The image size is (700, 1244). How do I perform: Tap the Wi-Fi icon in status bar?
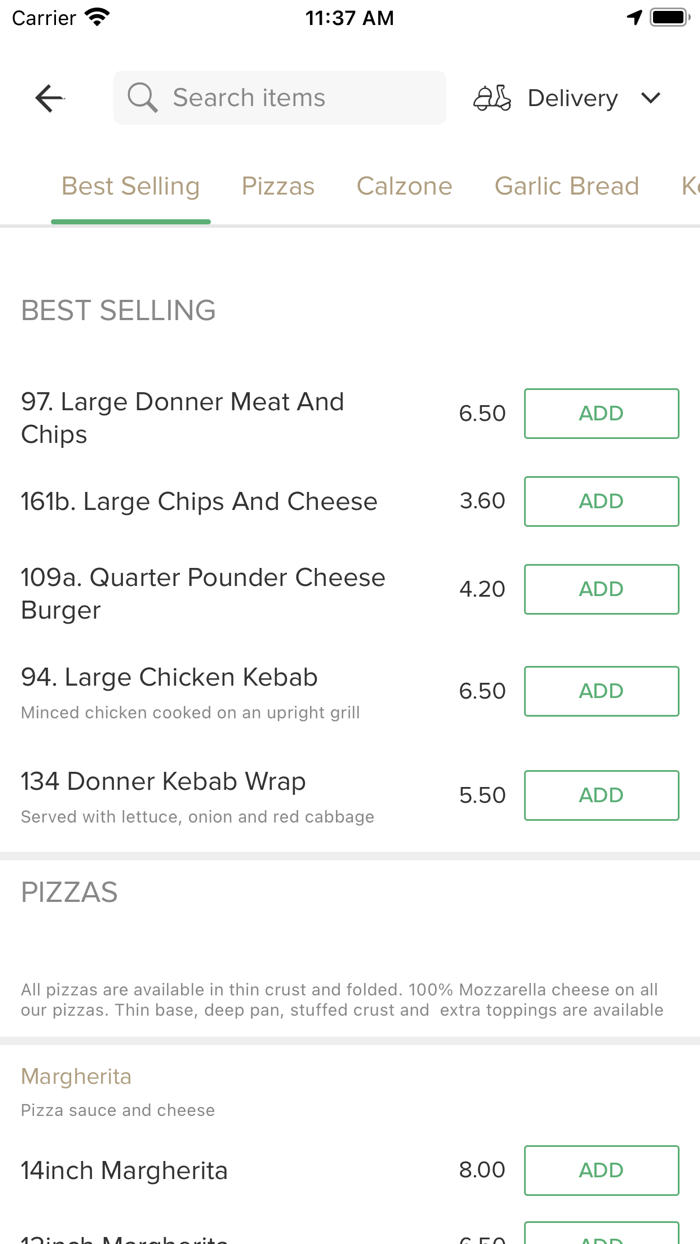(96, 16)
